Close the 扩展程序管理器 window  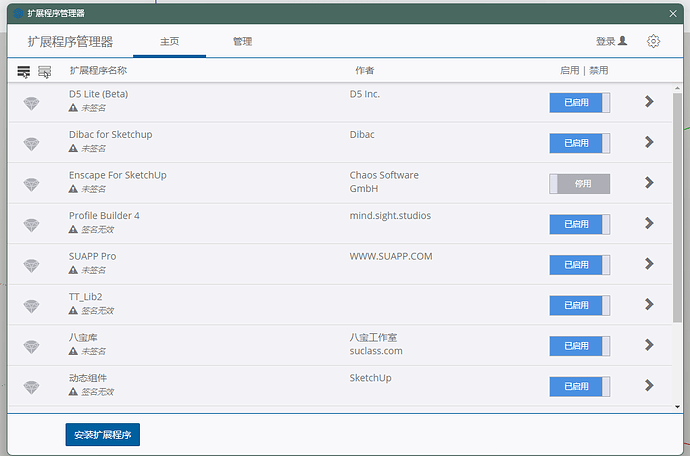[x=673, y=14]
